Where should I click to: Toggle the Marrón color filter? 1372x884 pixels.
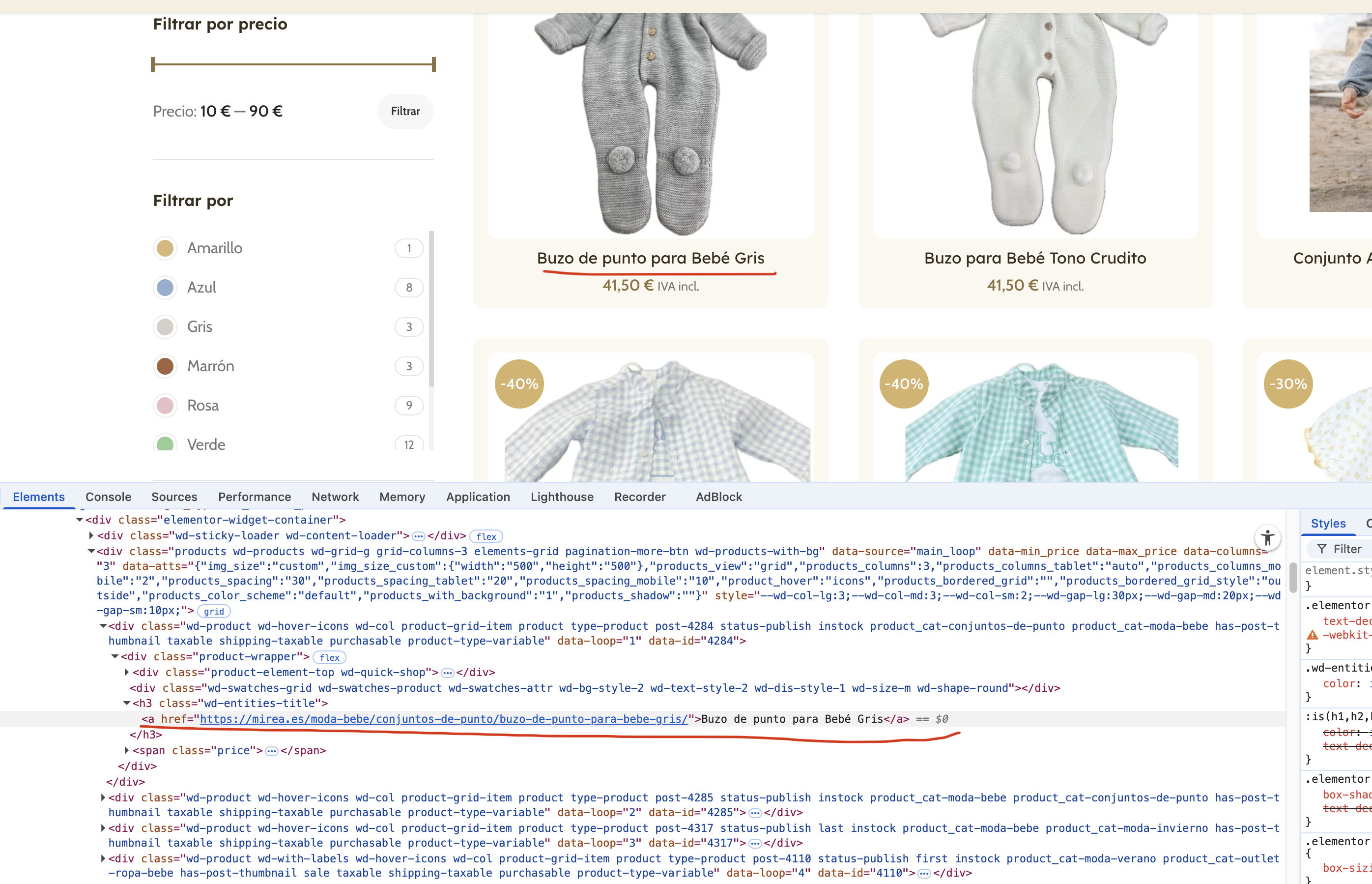165,366
